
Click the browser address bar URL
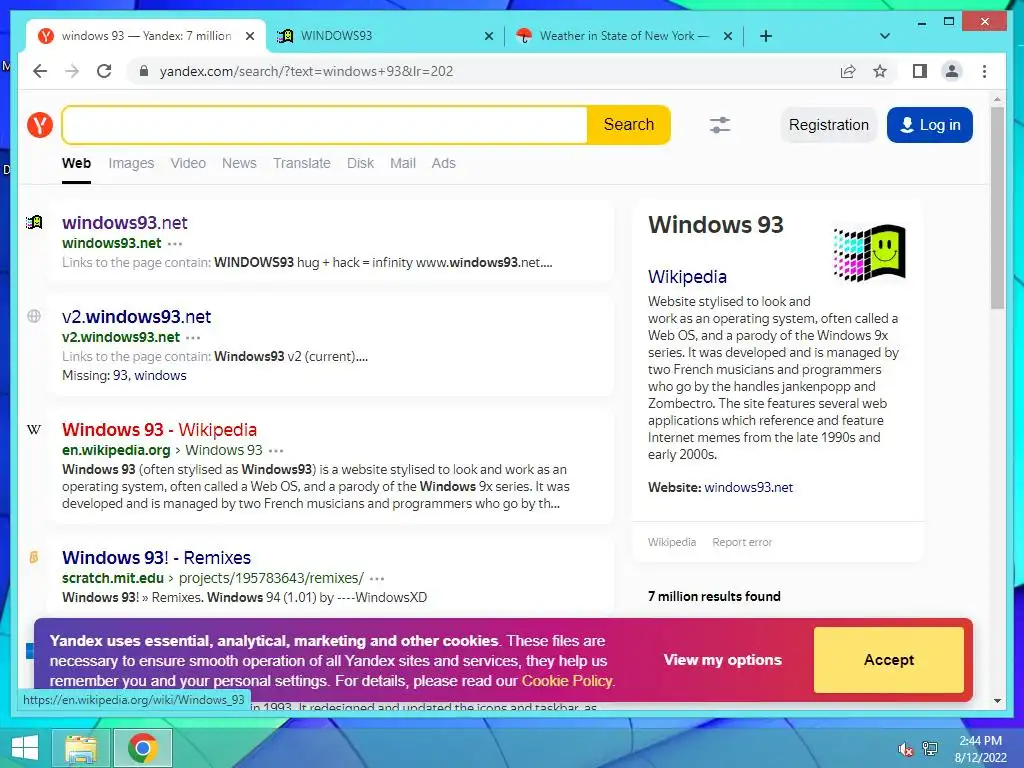tap(306, 71)
